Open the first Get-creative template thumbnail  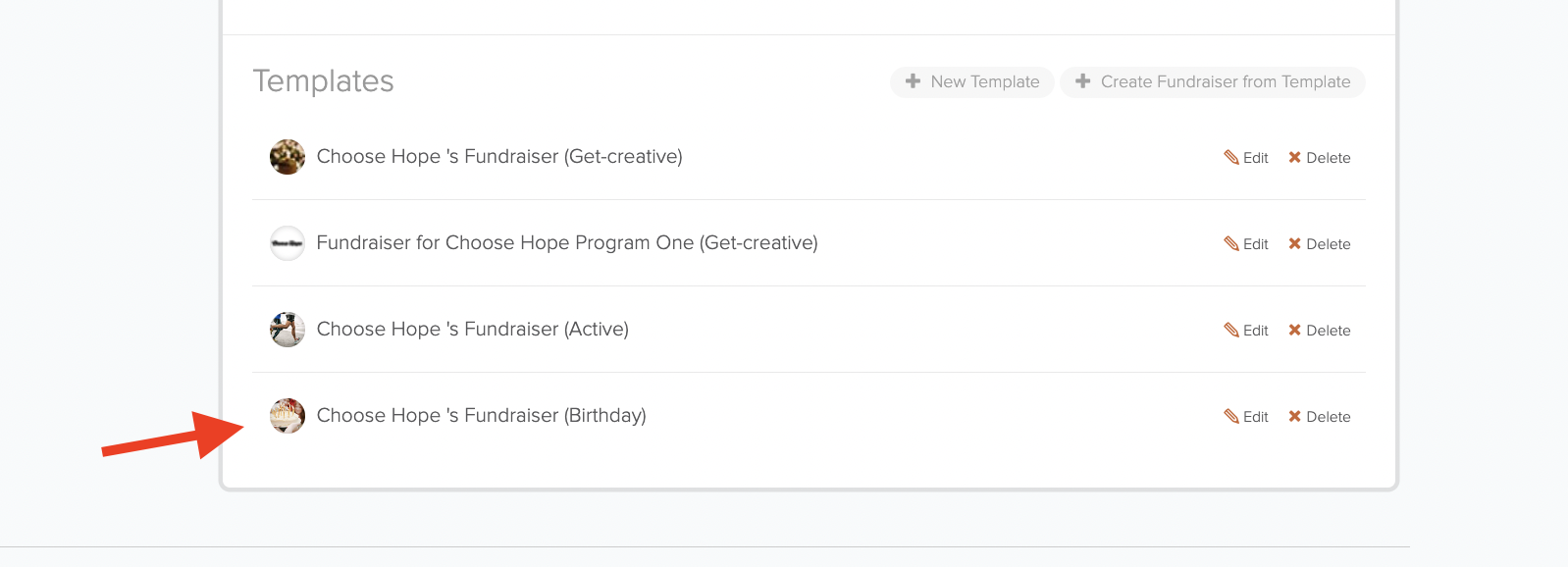(x=287, y=157)
